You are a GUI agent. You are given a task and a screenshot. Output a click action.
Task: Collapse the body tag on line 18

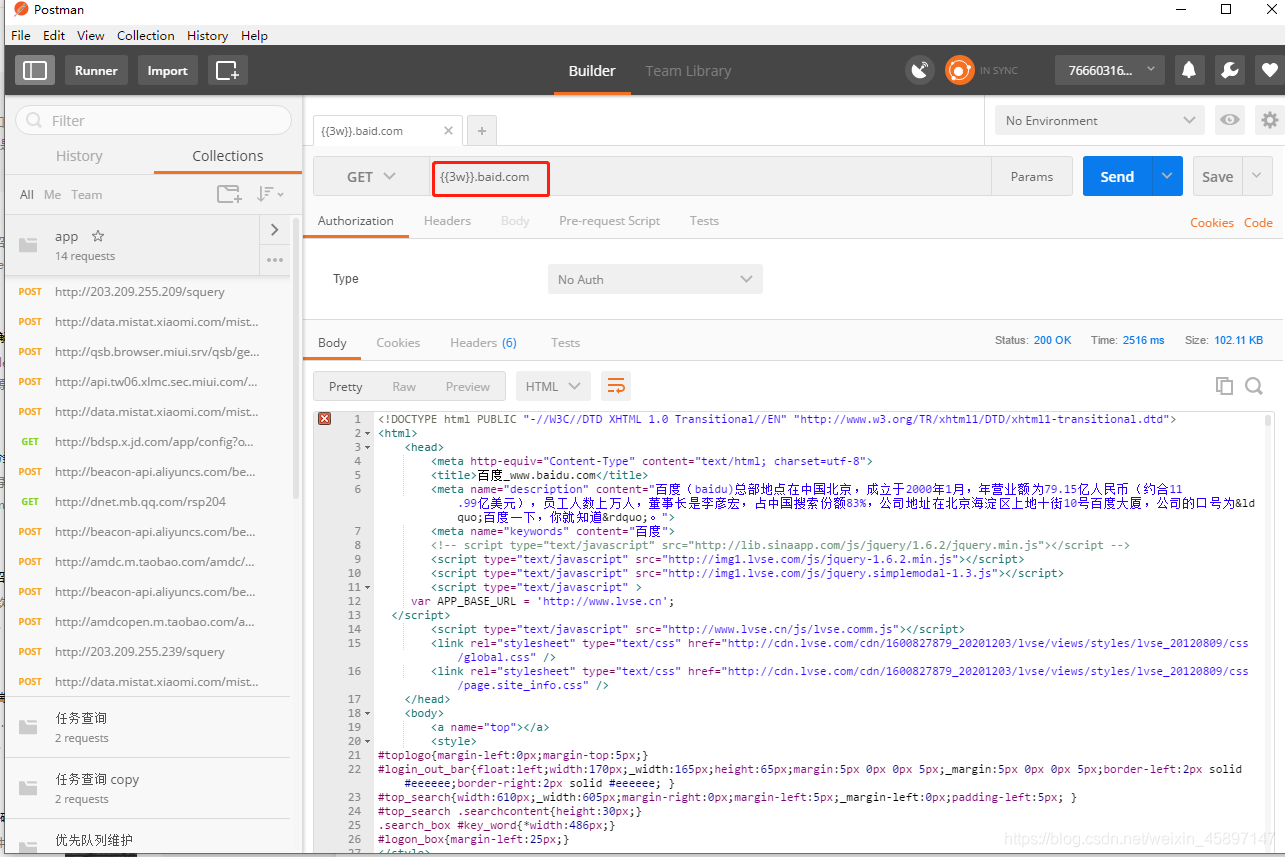369,714
